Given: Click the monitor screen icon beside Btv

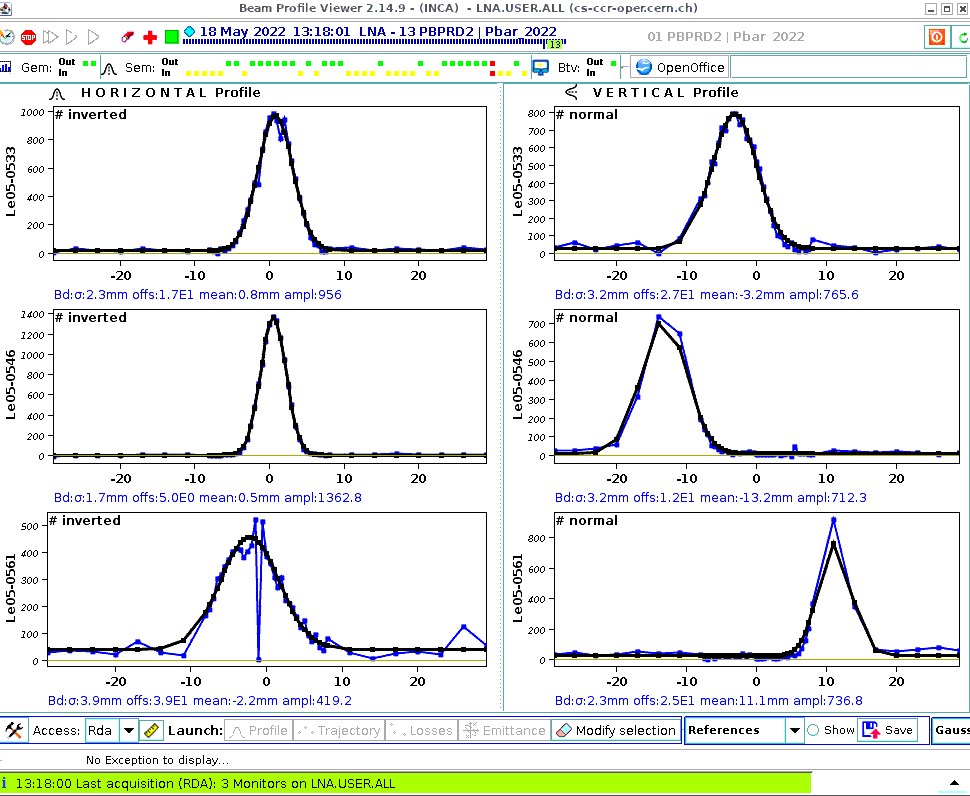Looking at the screenshot, I should (x=540, y=67).
